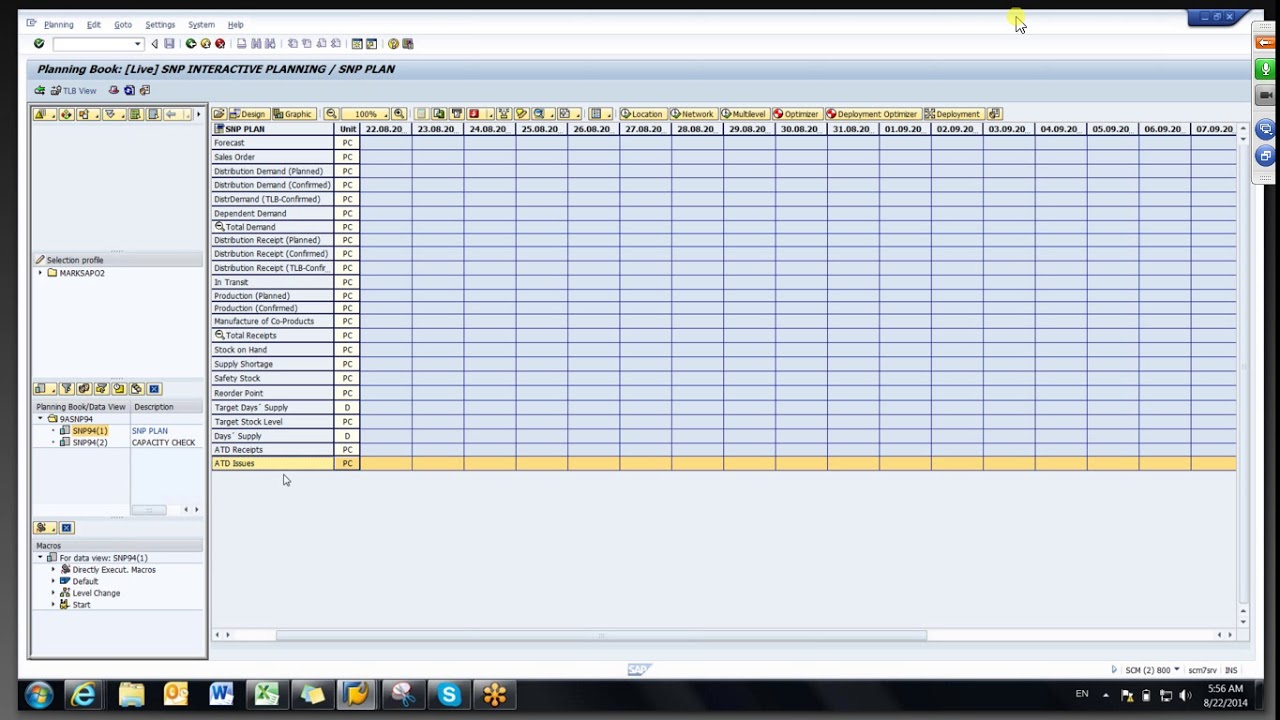Click the Planning Book/Data View column header

point(81,407)
